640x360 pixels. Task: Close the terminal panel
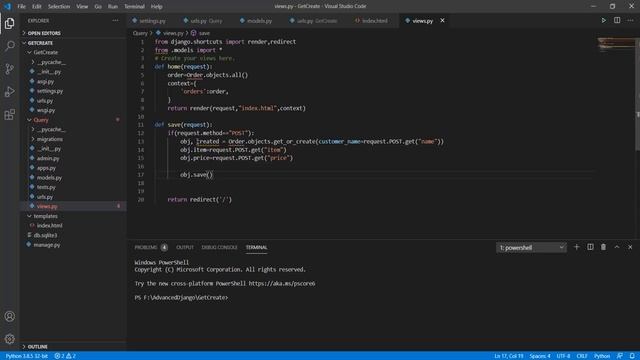630,247
